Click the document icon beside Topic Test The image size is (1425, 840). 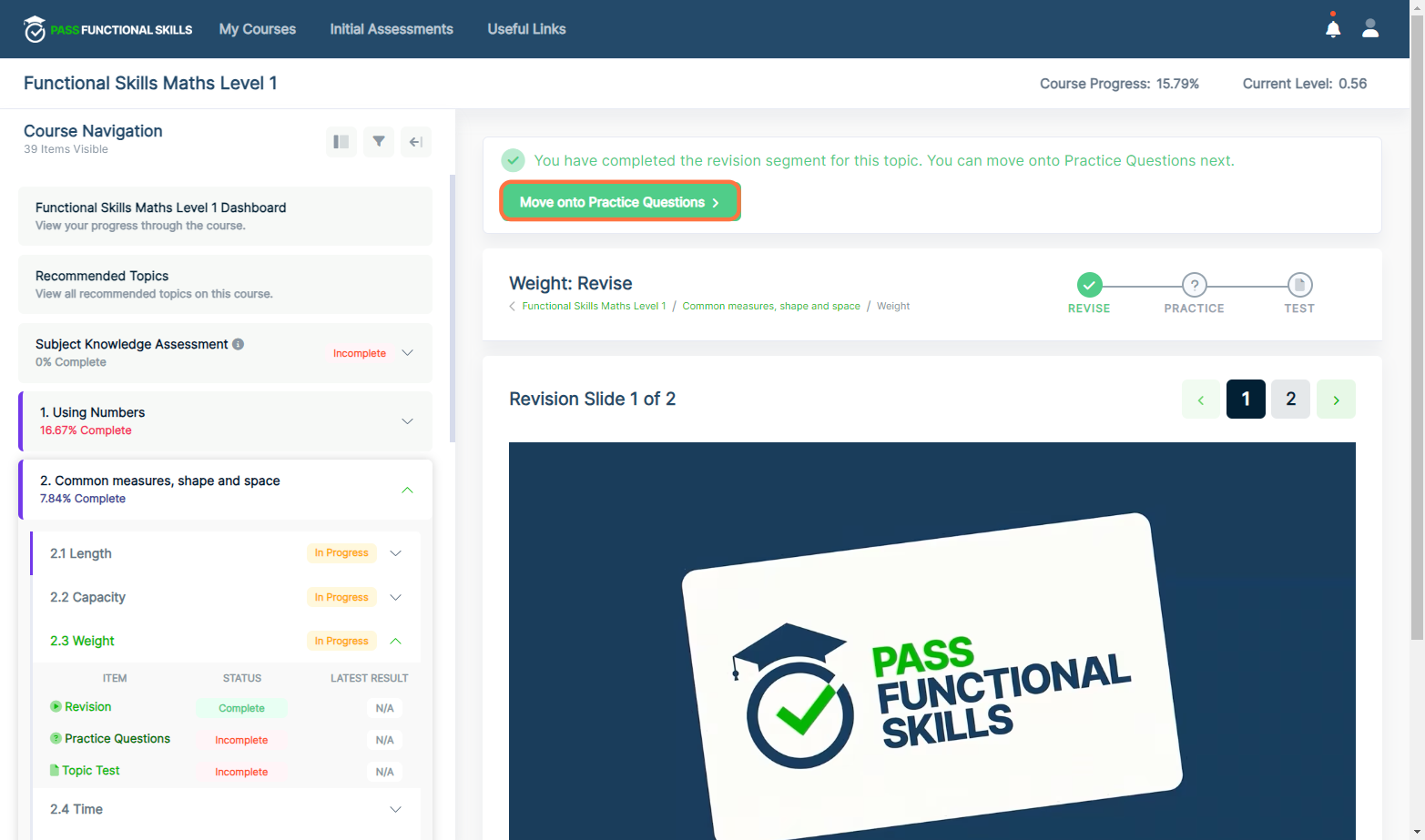point(55,770)
